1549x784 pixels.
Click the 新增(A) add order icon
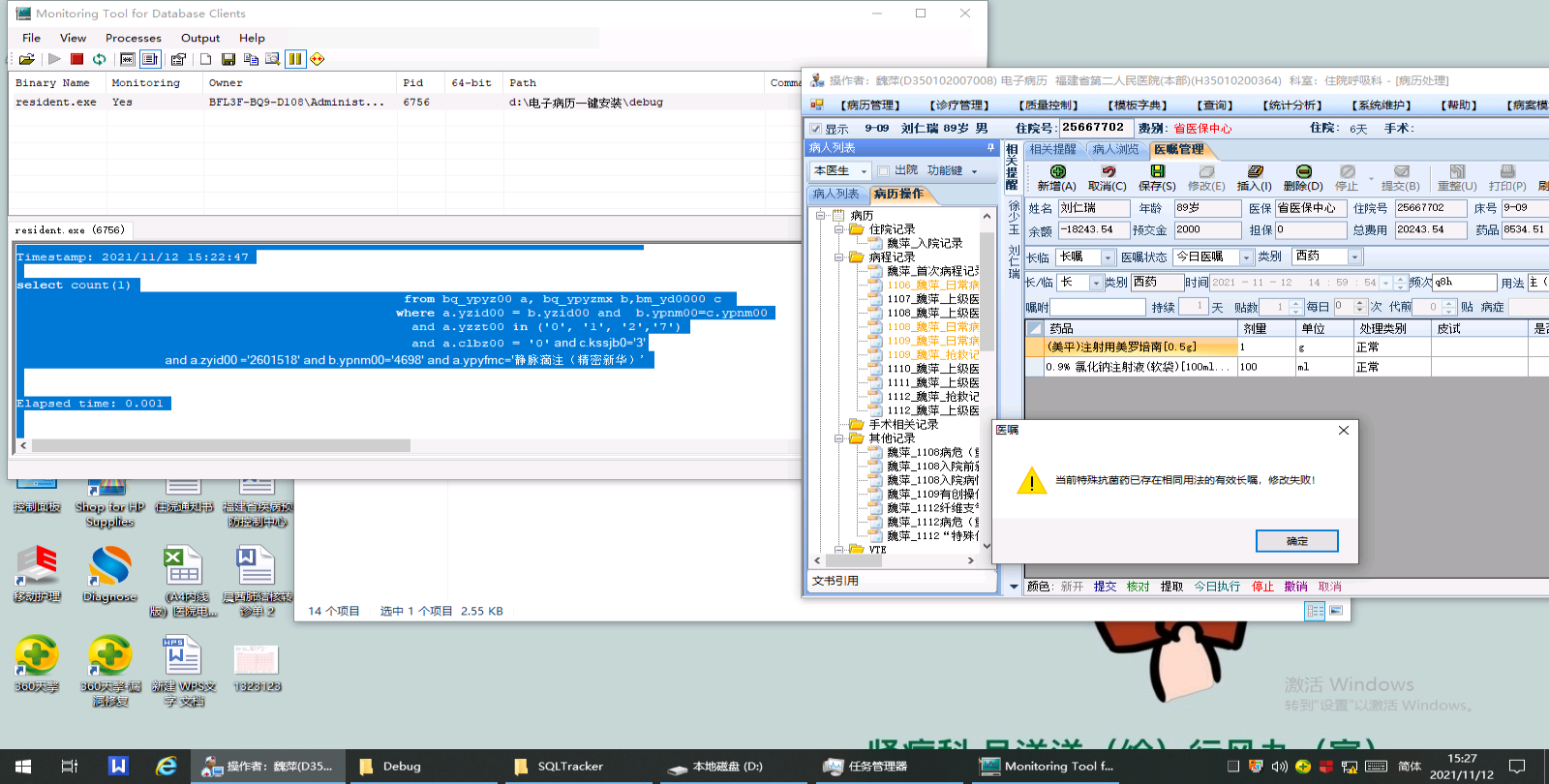pyautogui.click(x=1056, y=172)
